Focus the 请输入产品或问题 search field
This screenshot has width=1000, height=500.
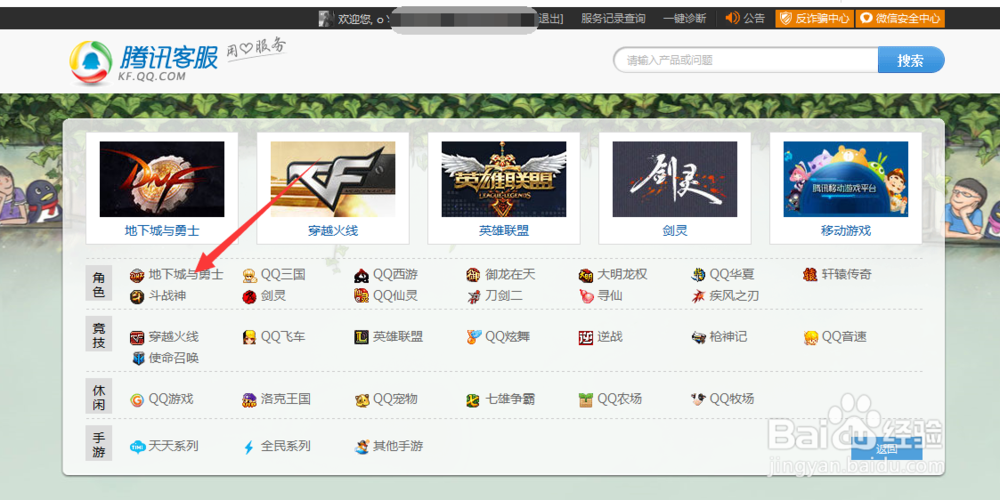(x=746, y=61)
